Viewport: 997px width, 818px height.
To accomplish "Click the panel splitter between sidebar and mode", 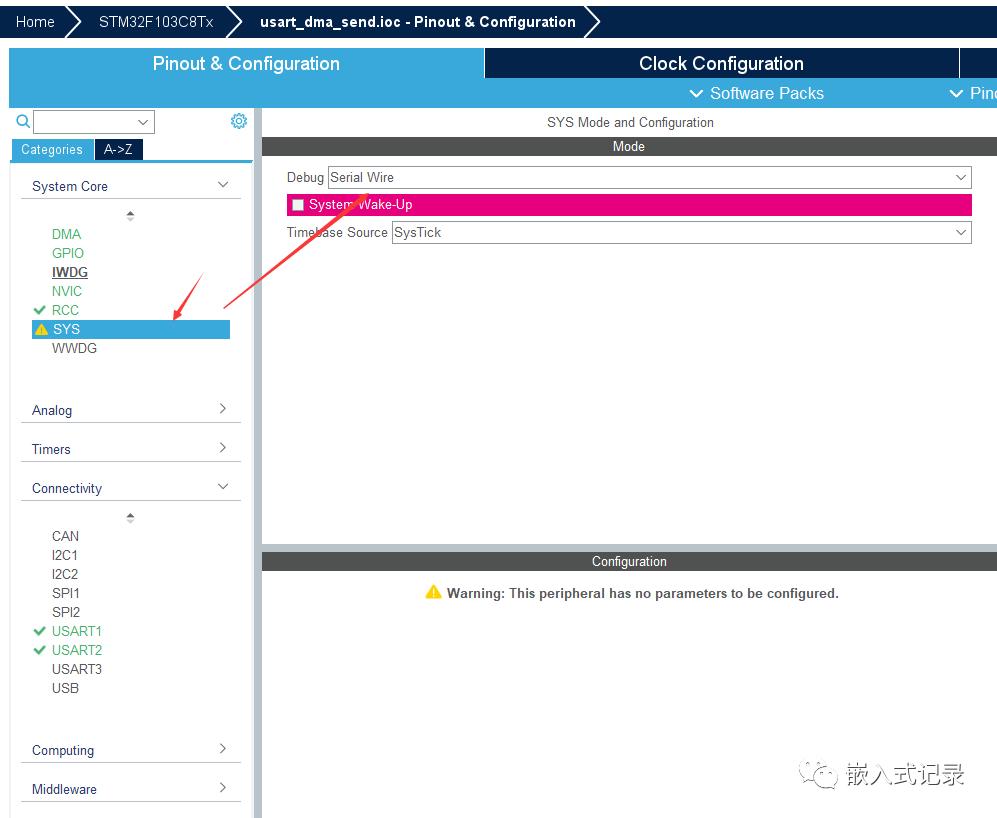I will pos(258,463).
